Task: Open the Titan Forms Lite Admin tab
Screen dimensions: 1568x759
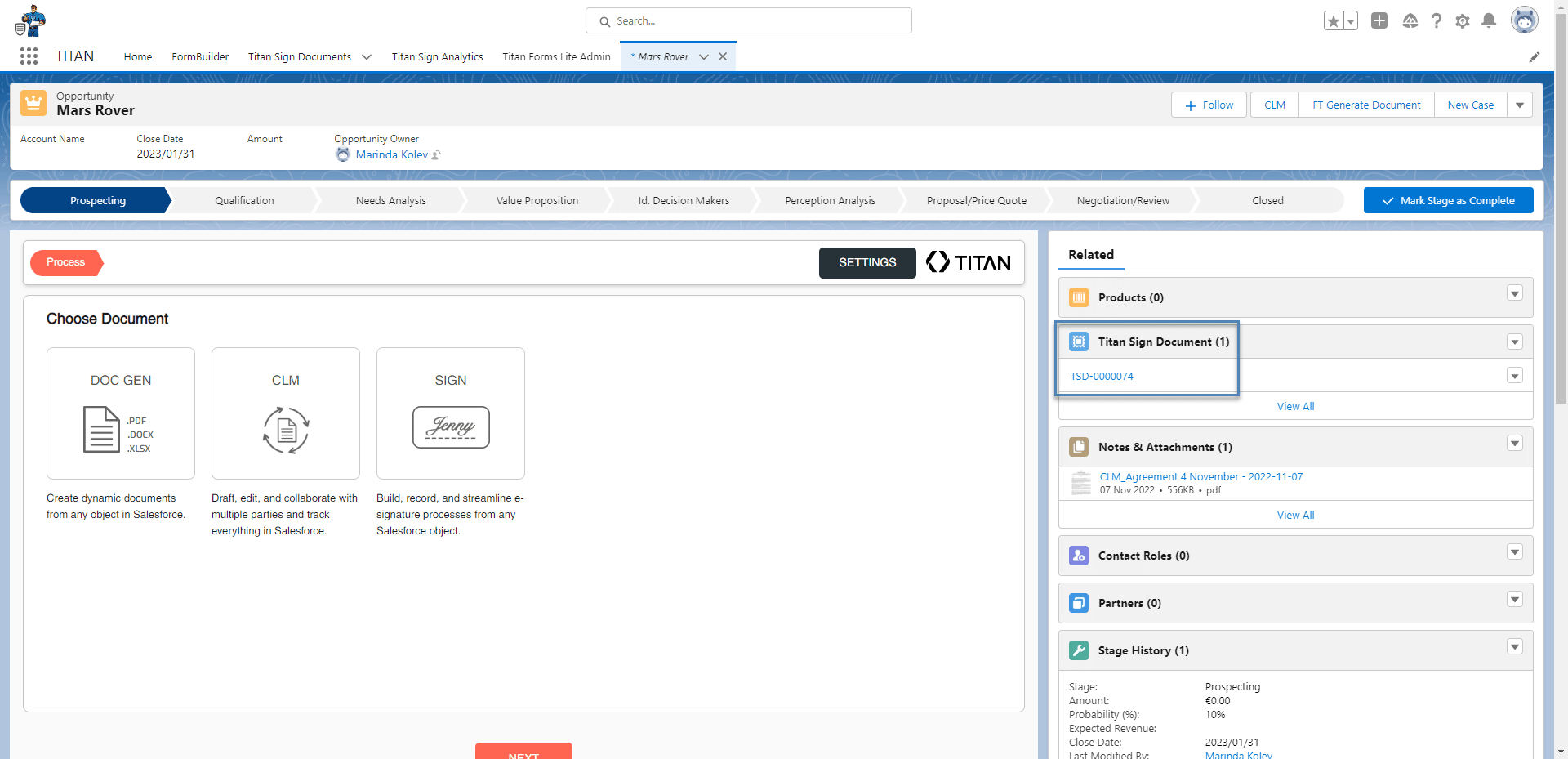Action: tap(556, 56)
